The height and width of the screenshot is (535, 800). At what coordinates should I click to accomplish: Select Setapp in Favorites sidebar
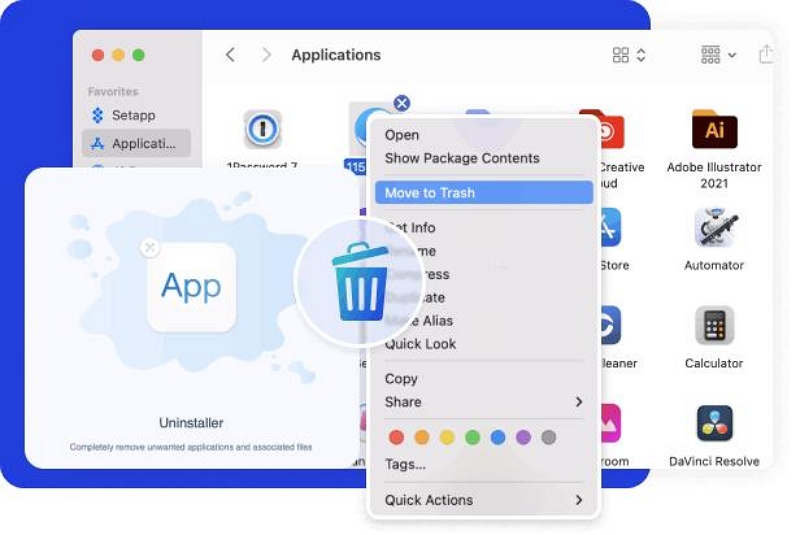[x=136, y=115]
